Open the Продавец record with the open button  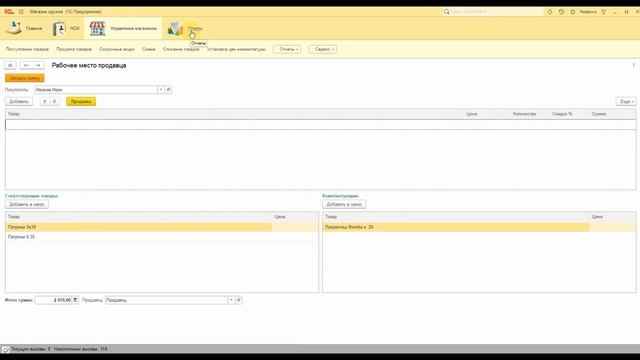[239, 300]
